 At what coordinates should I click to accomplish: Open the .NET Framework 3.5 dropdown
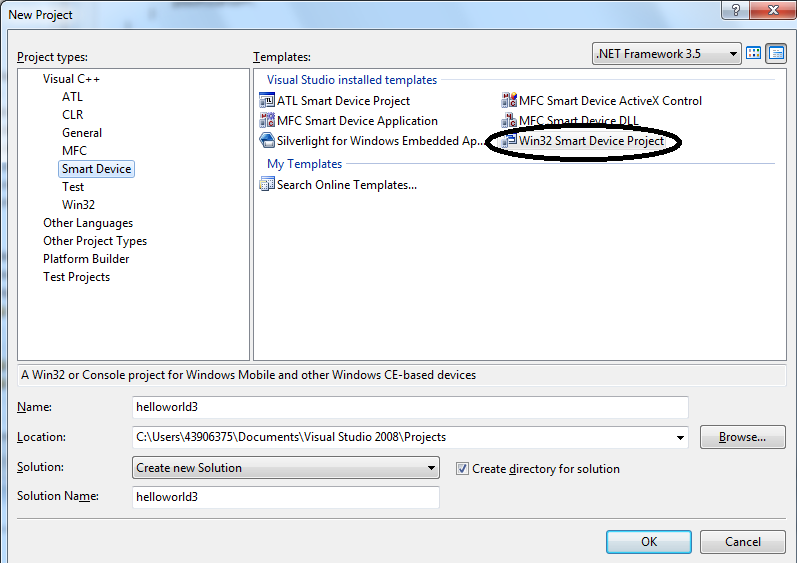pyautogui.click(x=666, y=53)
